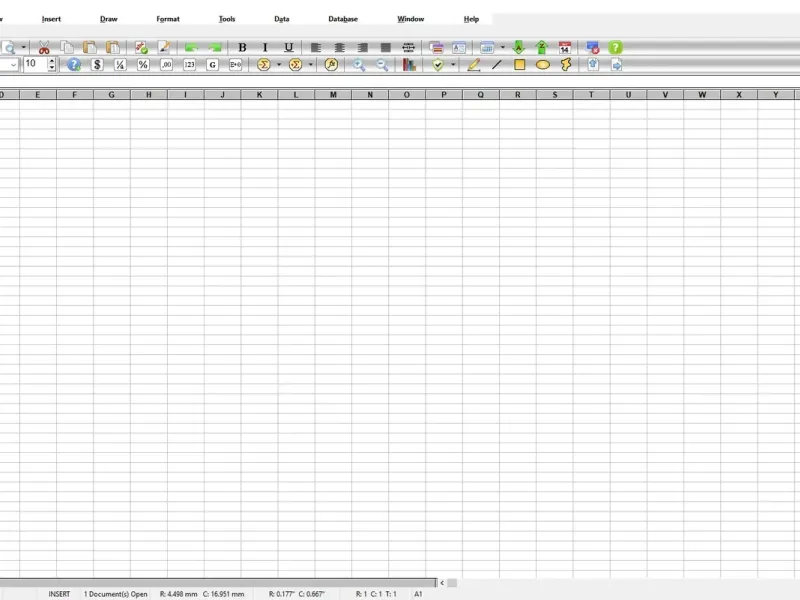The height and width of the screenshot is (600, 800).
Task: Click the green shield checkmark icon
Action: pos(438,65)
